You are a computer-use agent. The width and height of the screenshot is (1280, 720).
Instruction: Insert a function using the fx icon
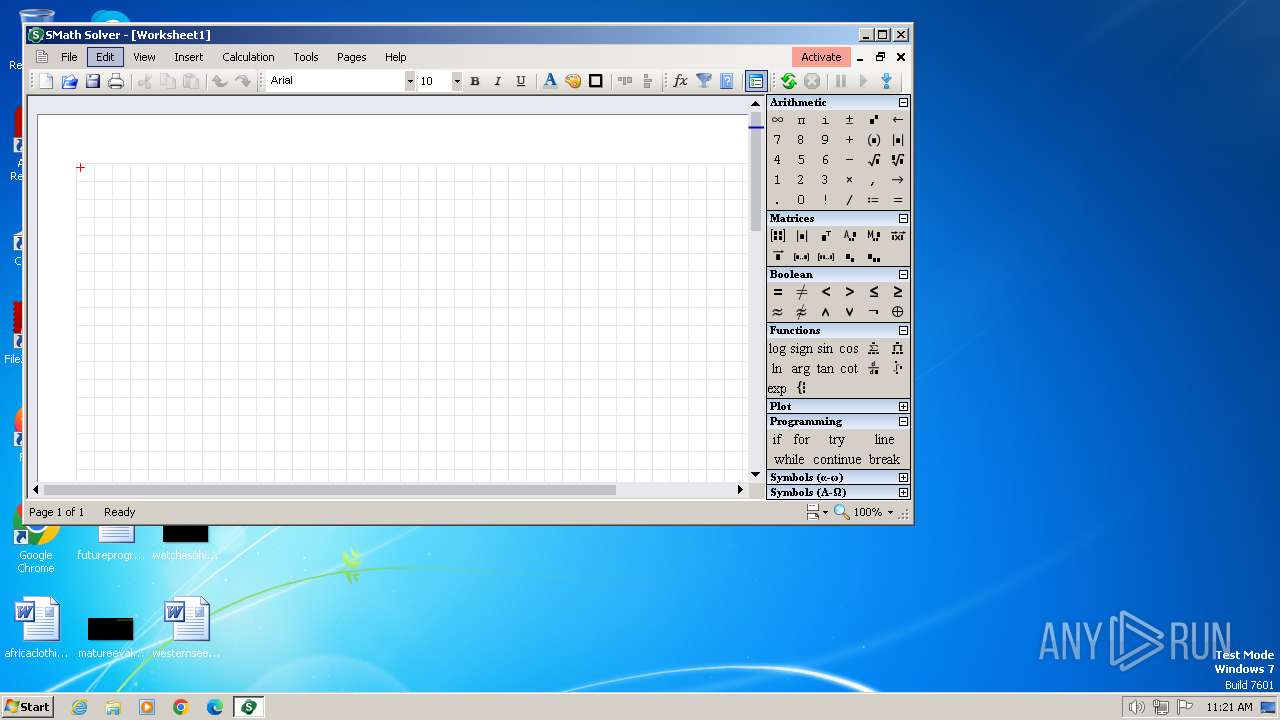tap(680, 81)
